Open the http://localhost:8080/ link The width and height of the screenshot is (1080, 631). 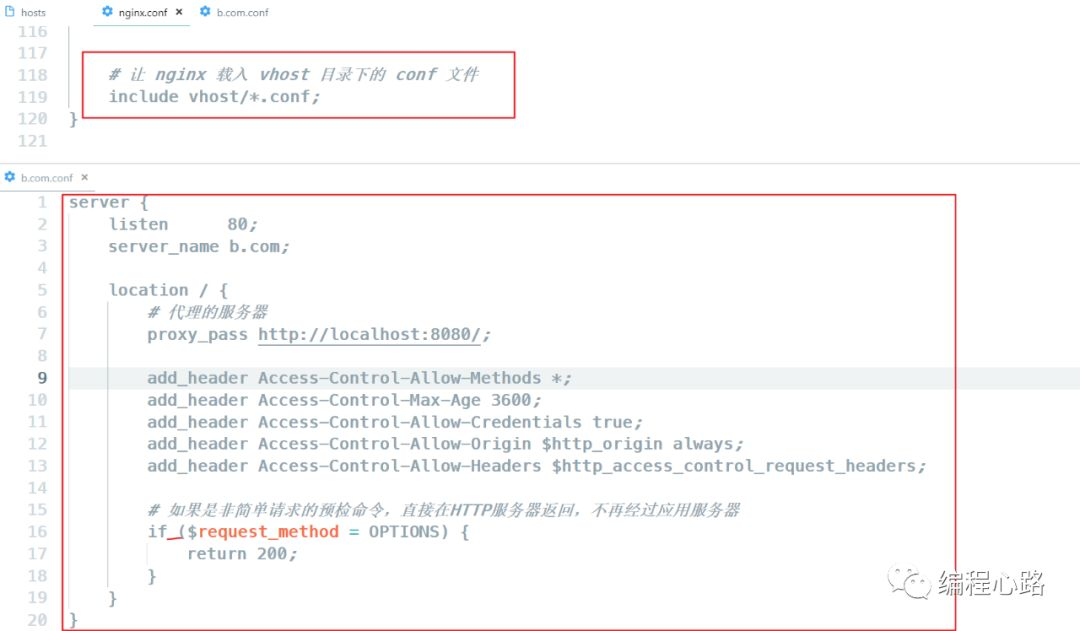coord(369,335)
